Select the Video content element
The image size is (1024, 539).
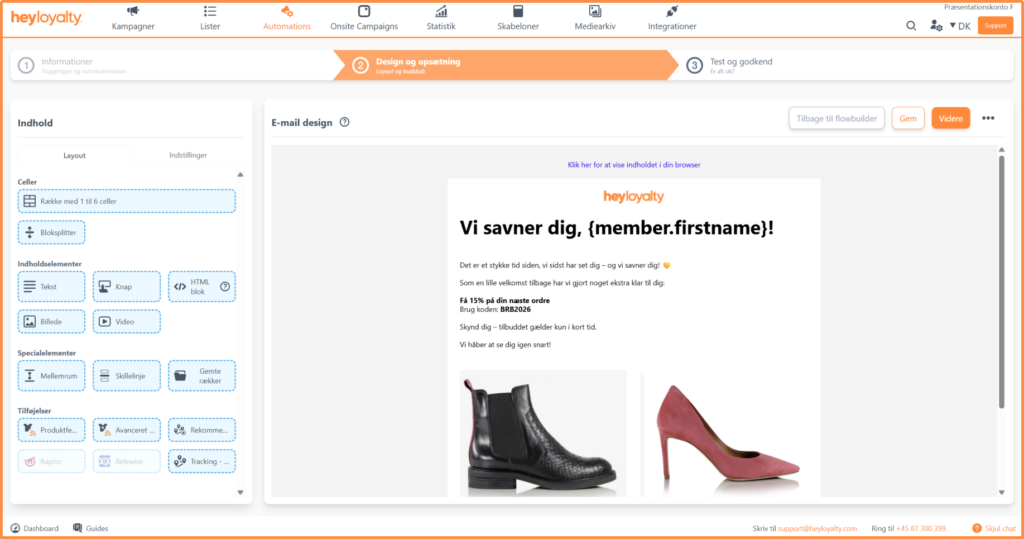pyautogui.click(x=126, y=321)
